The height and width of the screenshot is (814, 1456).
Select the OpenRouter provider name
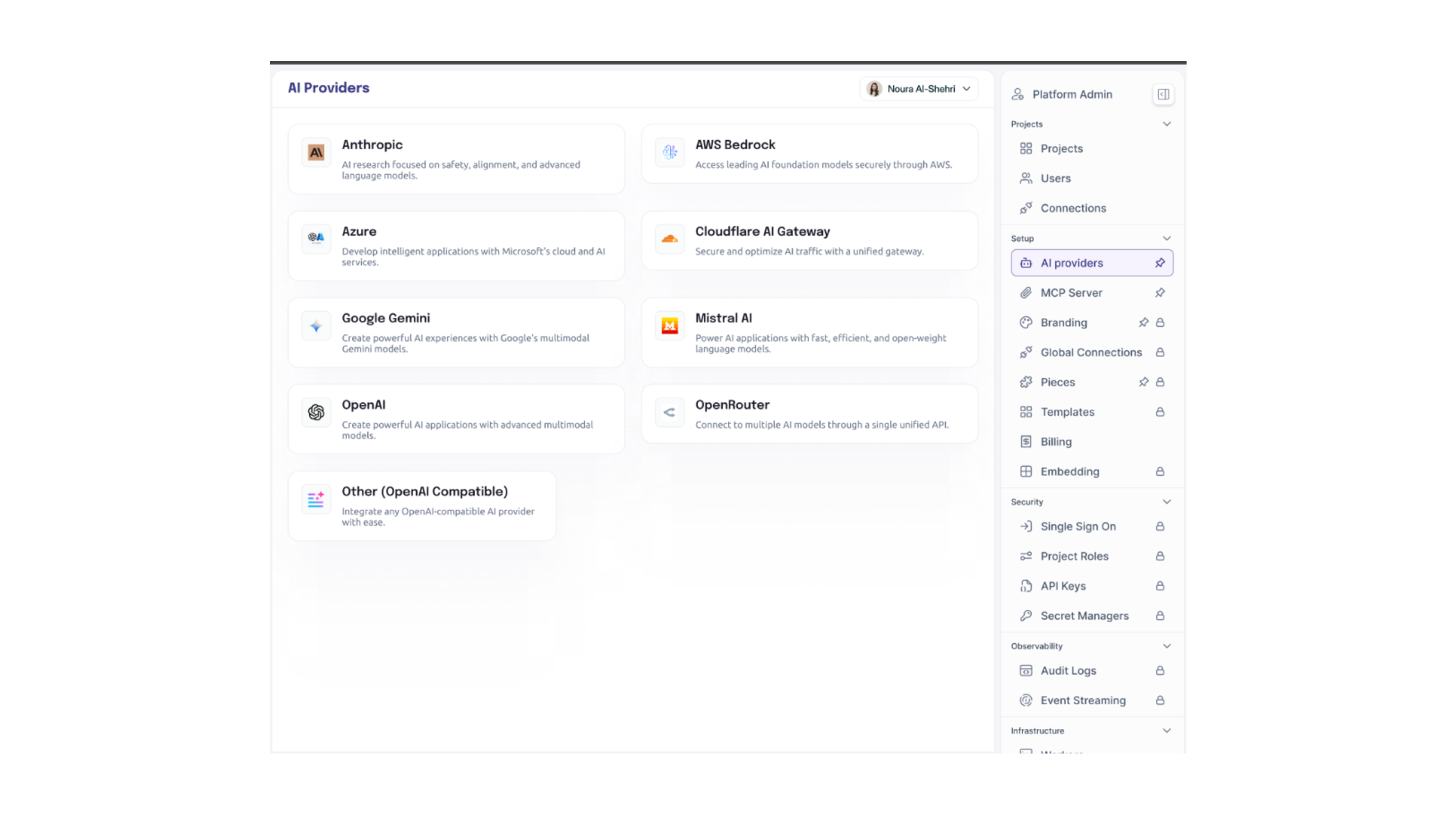pos(732,406)
